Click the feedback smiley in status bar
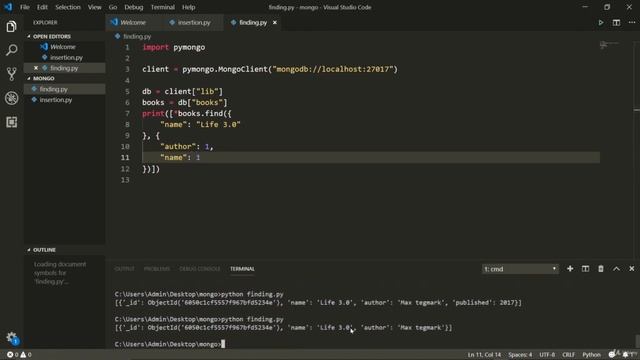Image resolution: width=640 pixels, height=360 pixels. pos(612,354)
